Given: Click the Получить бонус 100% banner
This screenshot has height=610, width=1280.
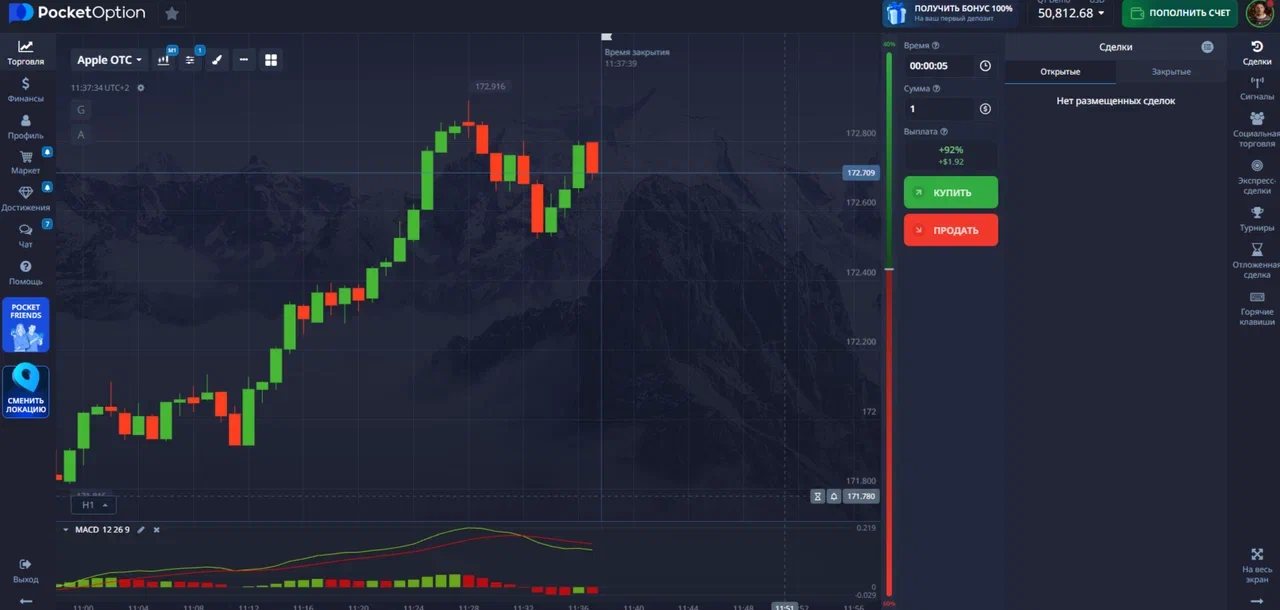Looking at the screenshot, I should point(949,13).
